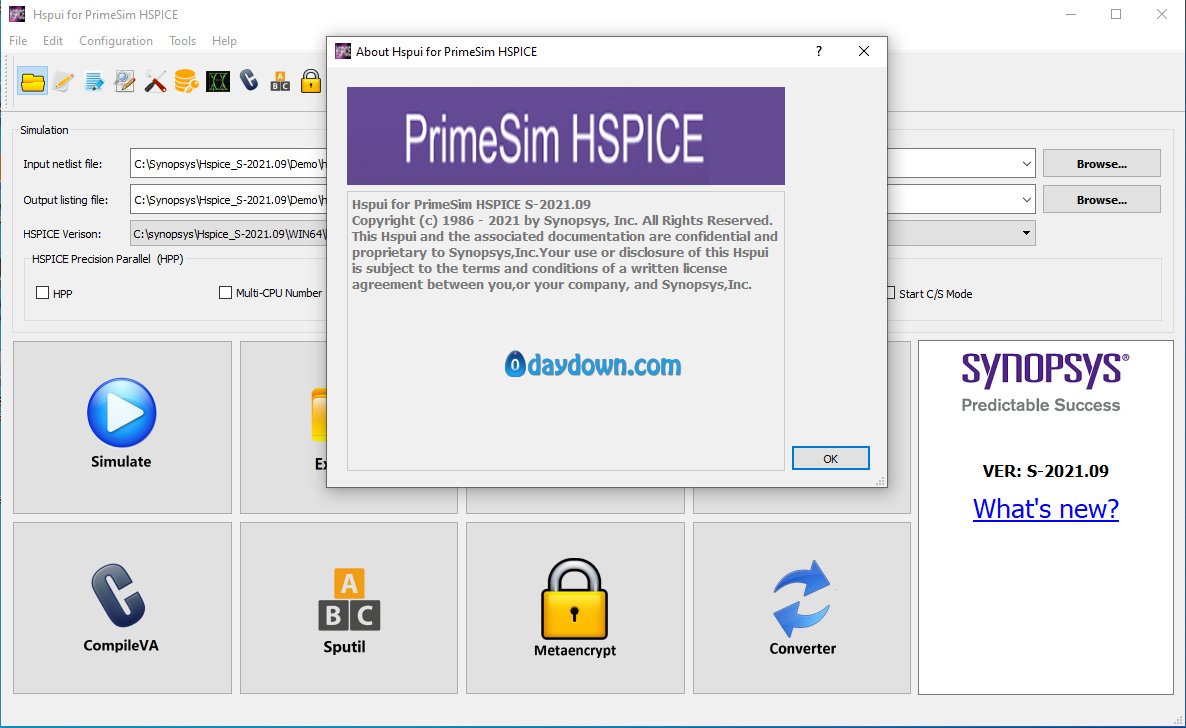1186x728 pixels.
Task: Click the ABC blocks Sputil toolbar icon
Action: pyautogui.click(x=280, y=81)
